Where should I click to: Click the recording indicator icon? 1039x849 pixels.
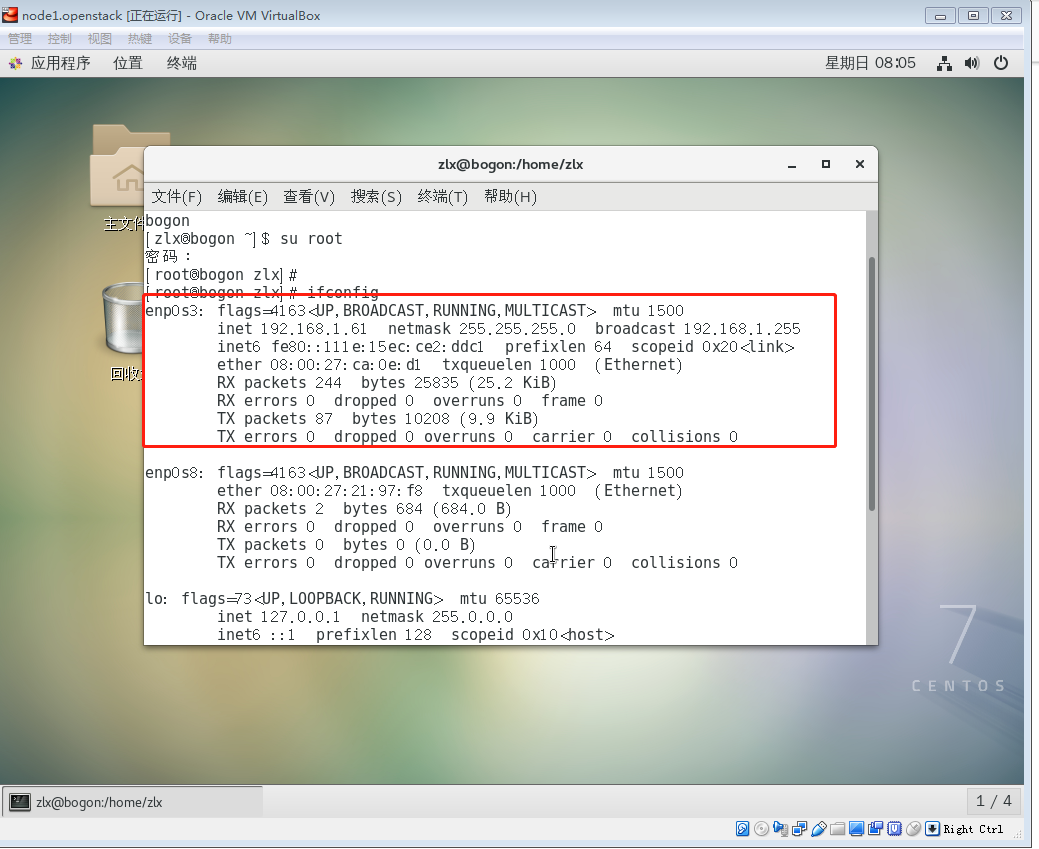point(875,828)
